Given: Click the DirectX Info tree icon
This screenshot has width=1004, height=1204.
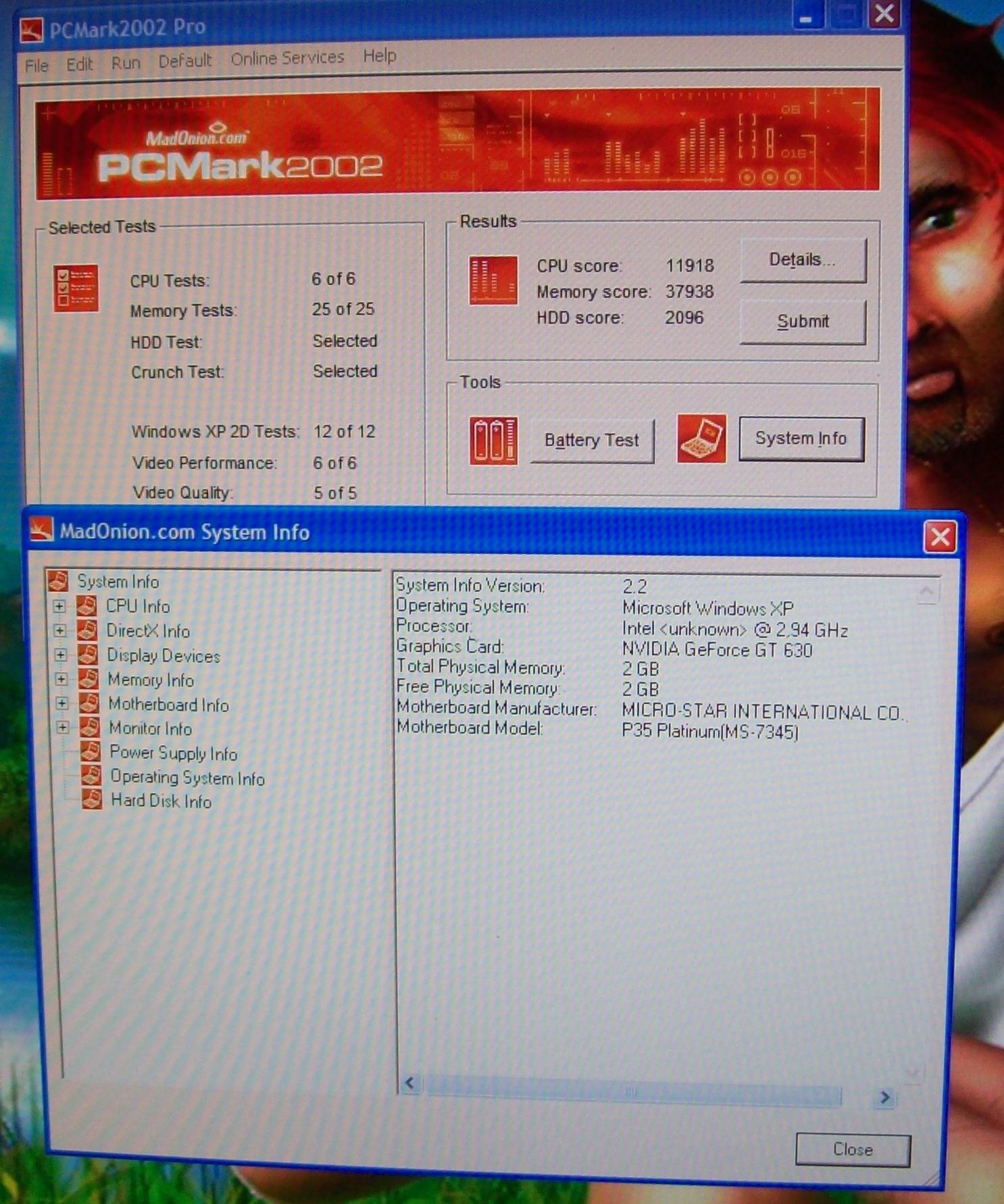Looking at the screenshot, I should tap(86, 630).
